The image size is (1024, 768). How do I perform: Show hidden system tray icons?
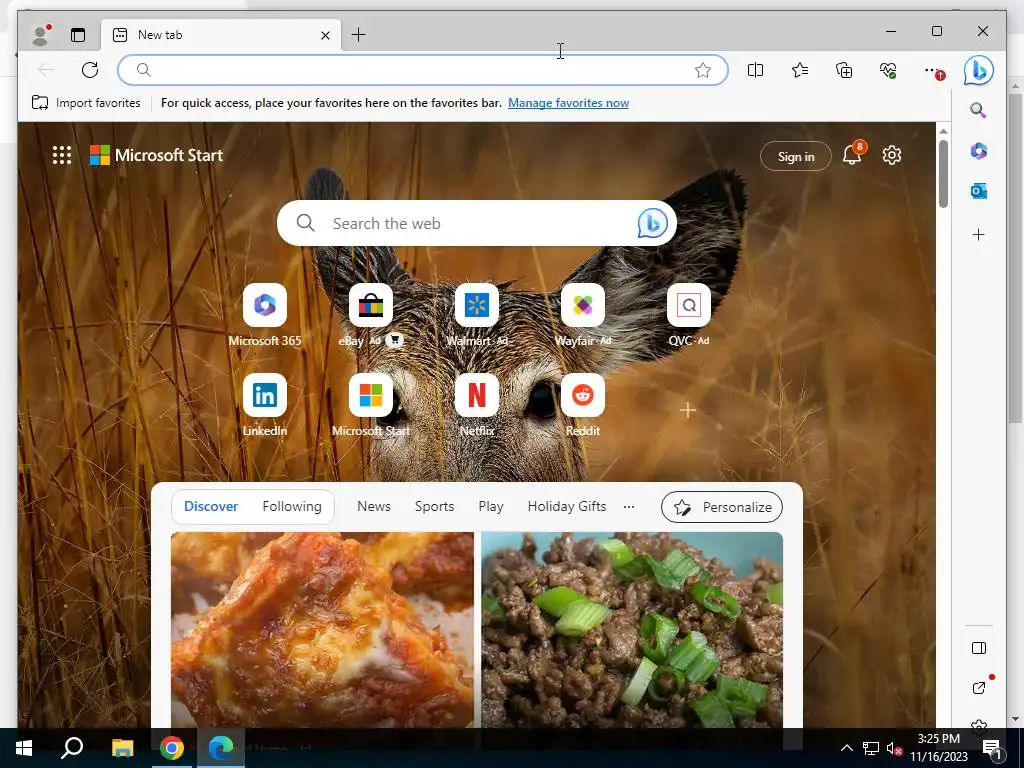point(846,748)
